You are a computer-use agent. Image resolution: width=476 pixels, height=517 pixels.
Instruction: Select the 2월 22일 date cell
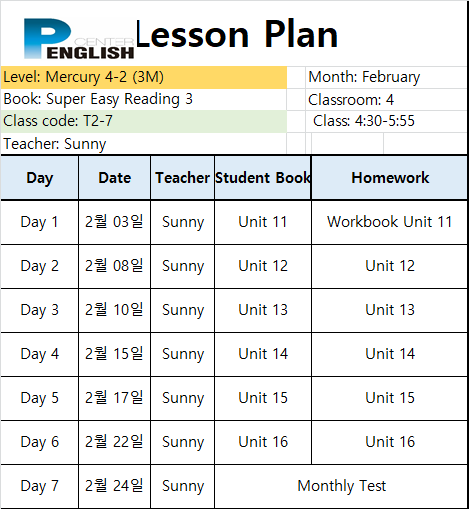click(115, 442)
